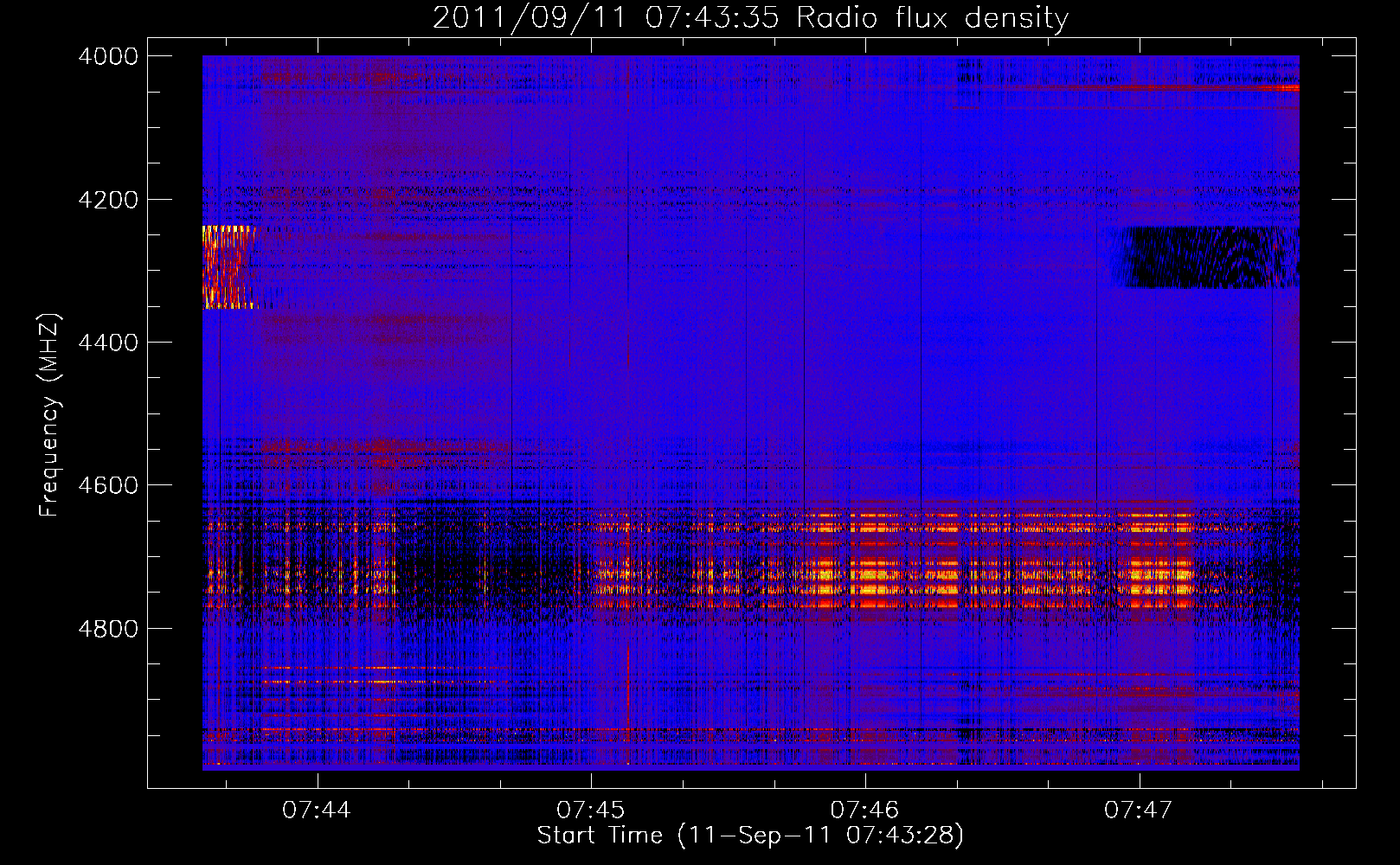Click the 07:46 time tick label

point(865,810)
